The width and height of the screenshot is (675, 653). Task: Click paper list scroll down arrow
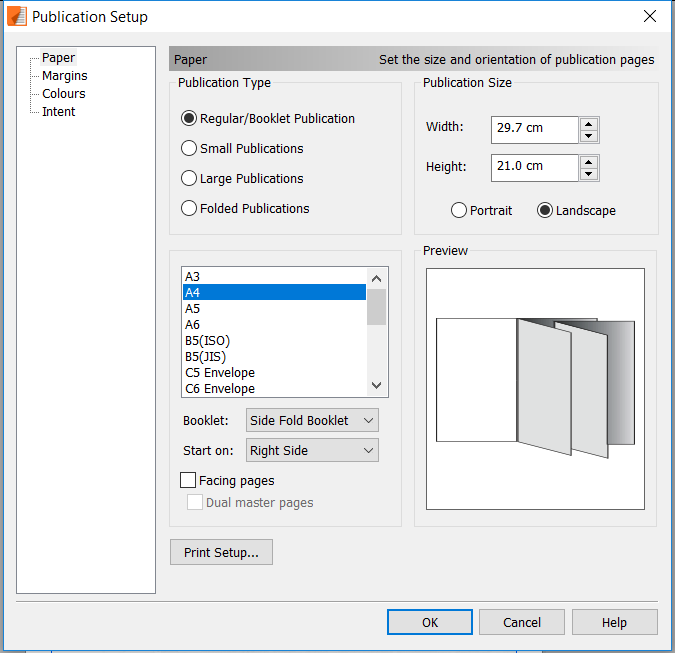tap(376, 385)
